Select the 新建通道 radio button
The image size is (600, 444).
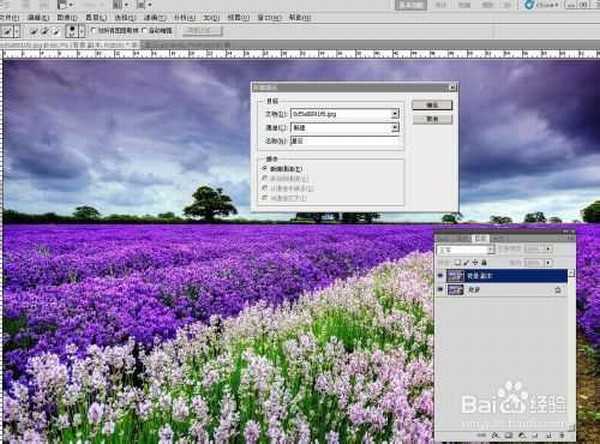coord(264,169)
